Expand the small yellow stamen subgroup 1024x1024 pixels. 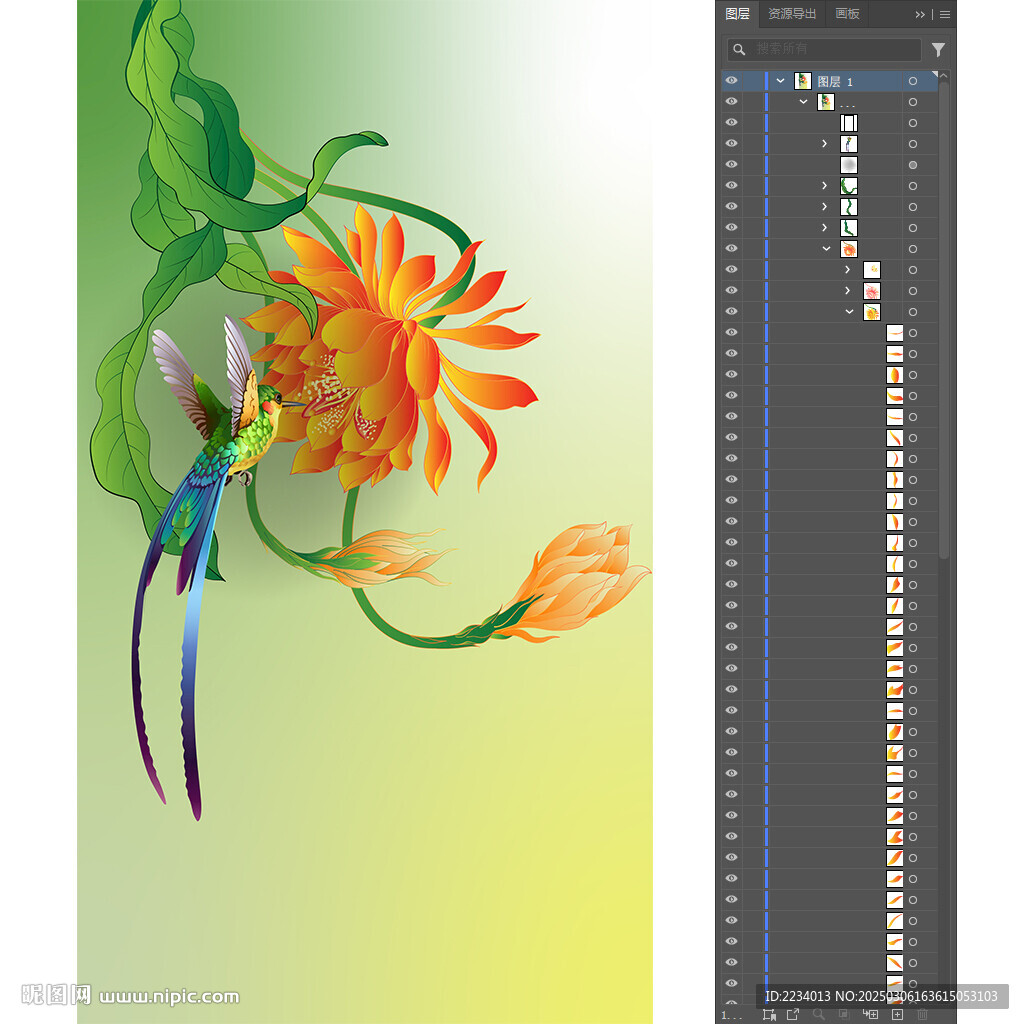848,270
